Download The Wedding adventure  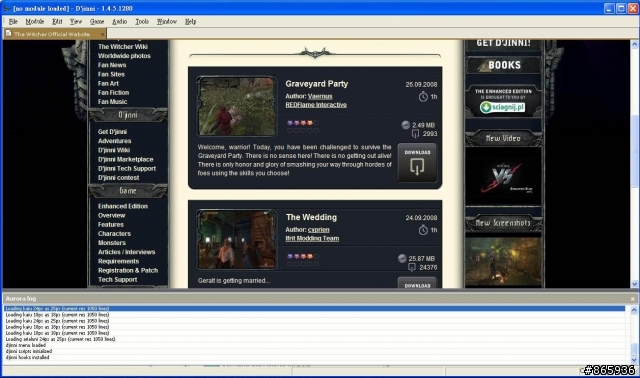click(x=417, y=283)
